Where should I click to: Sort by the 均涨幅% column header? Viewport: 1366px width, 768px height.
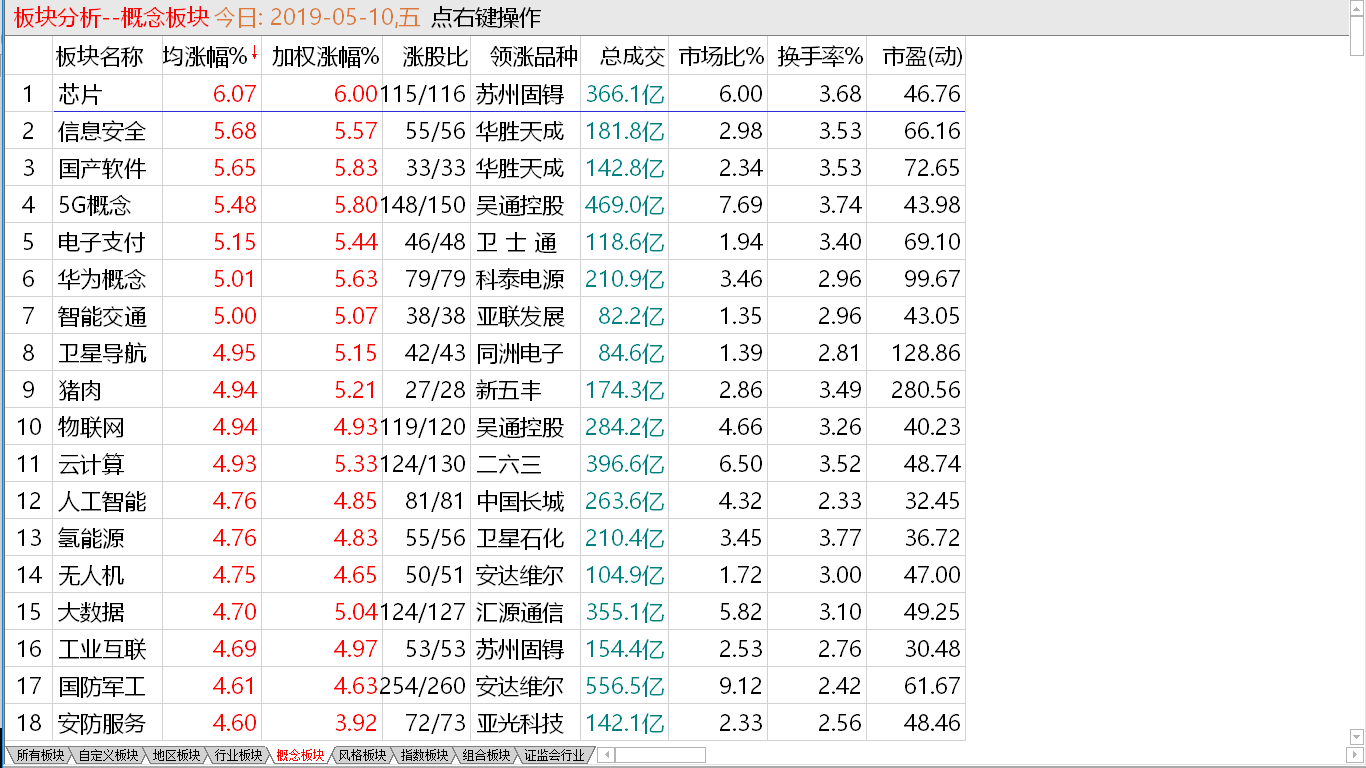click(205, 57)
